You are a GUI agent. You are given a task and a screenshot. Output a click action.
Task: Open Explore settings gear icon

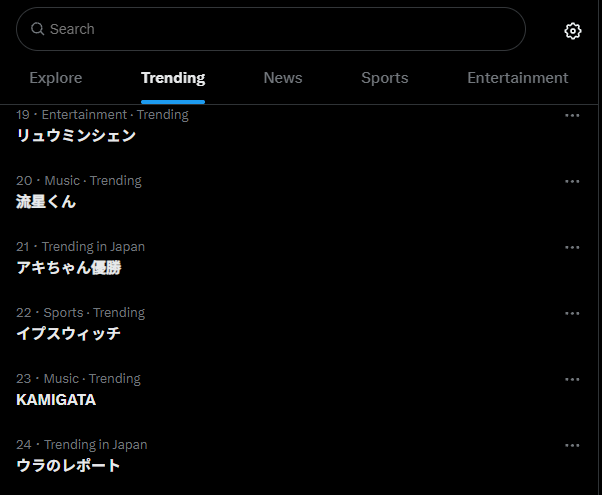[572, 31]
